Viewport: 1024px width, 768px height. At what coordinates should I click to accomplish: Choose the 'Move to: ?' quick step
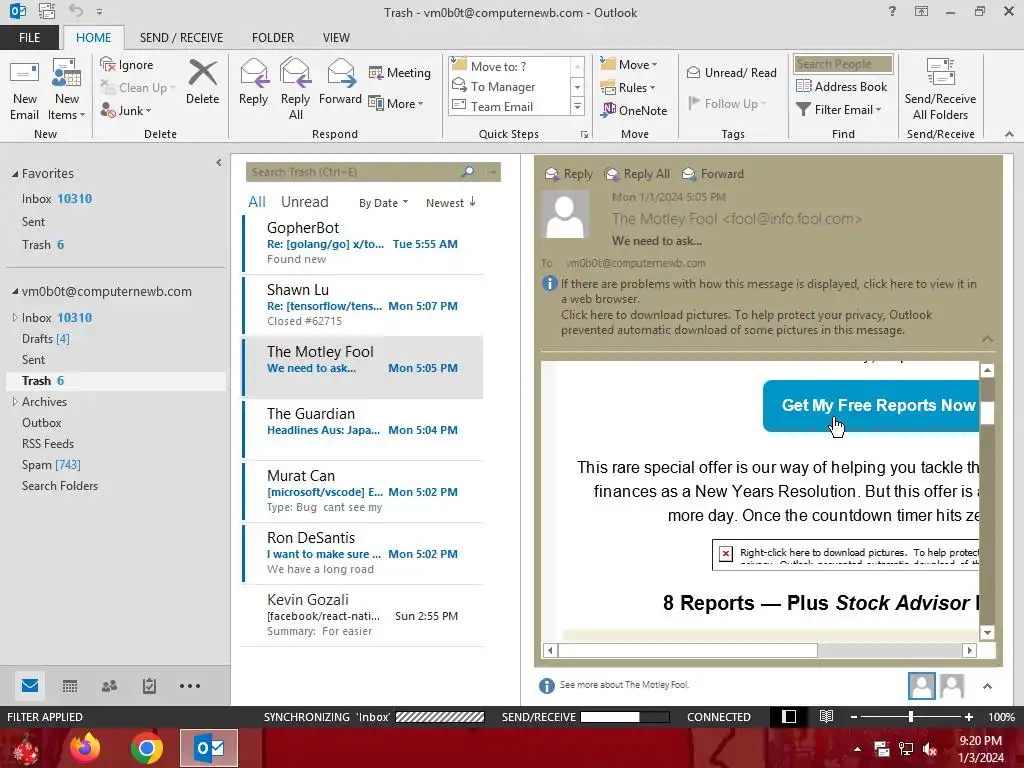tap(509, 66)
